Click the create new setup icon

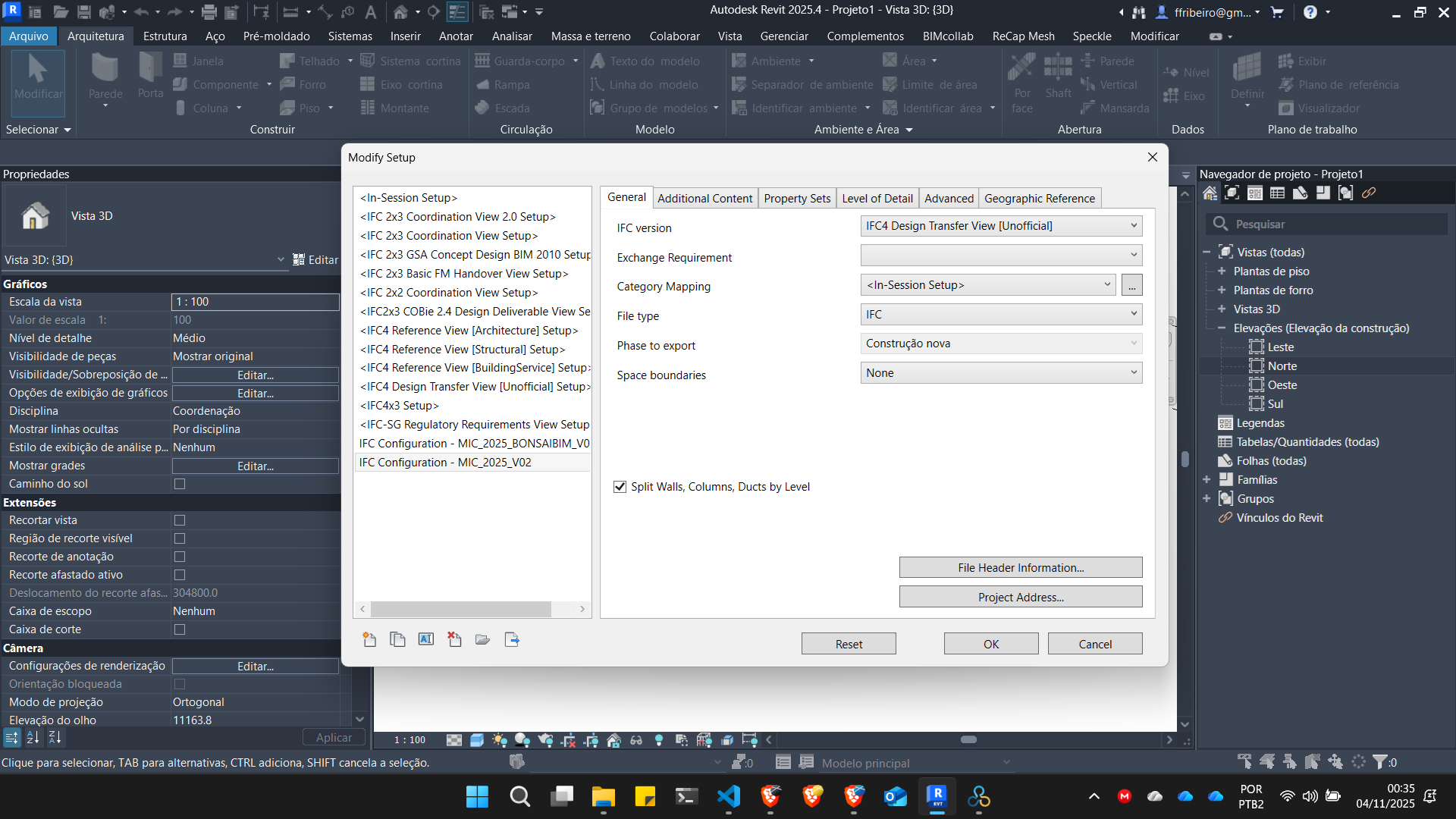369,639
